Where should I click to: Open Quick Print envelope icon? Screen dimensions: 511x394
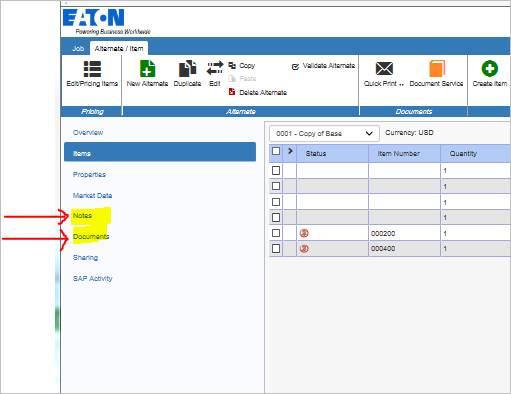coord(384,69)
